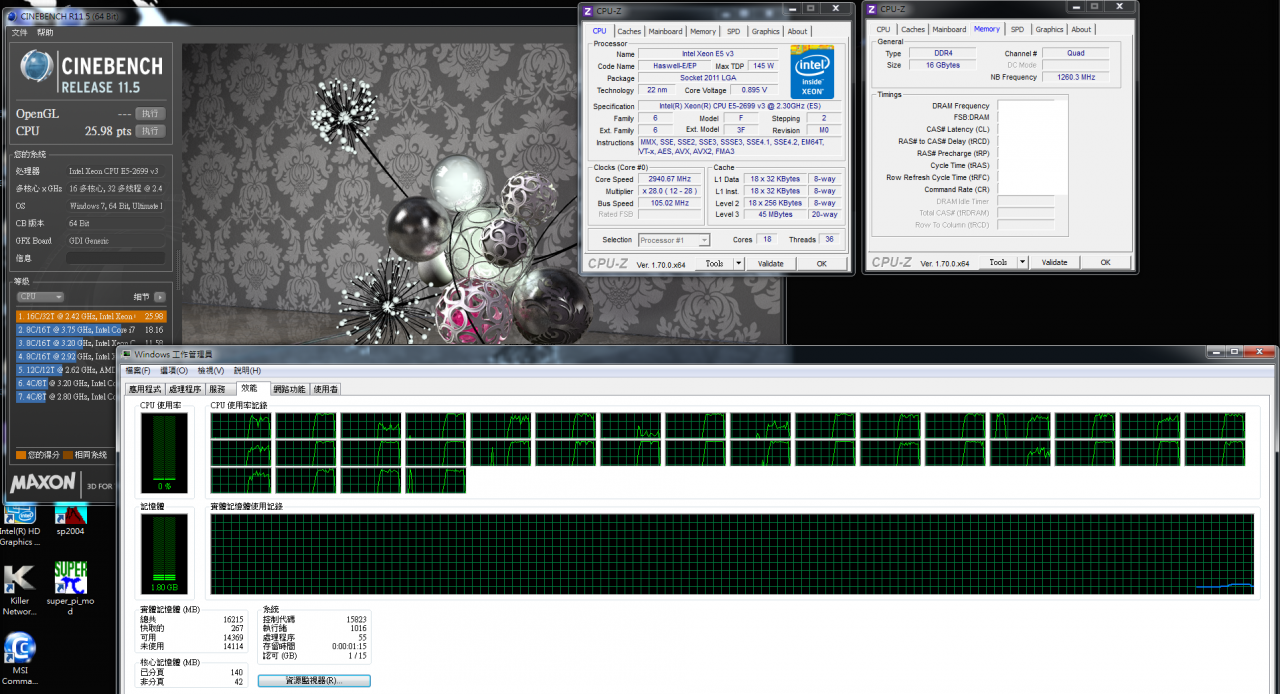Screen dimensions: 1280x694
Task: Select ranking row 7. 4C/8T @ 2.80 GHz
Action: coord(66,397)
